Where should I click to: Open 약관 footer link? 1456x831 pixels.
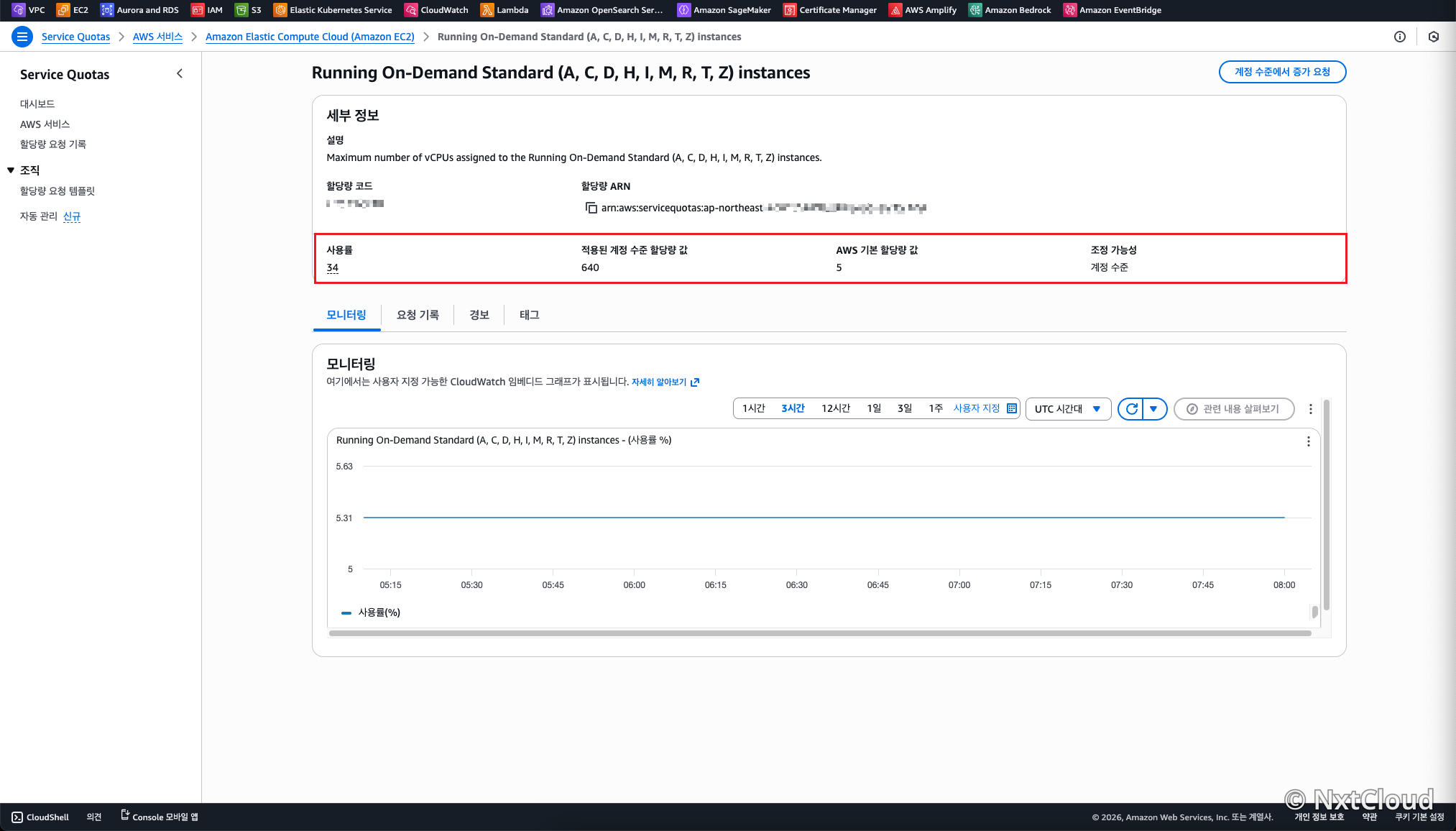(x=1370, y=817)
